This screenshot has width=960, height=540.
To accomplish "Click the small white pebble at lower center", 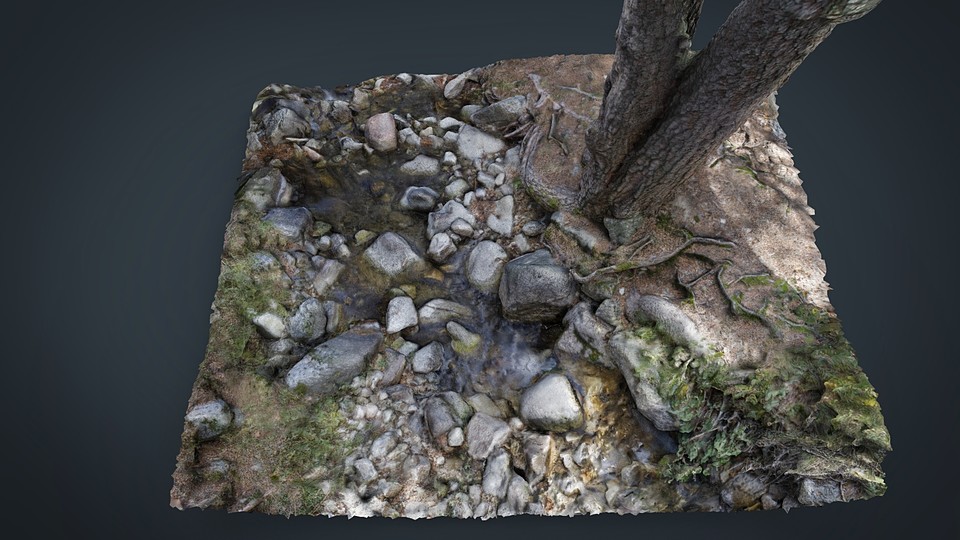I will click(x=456, y=437).
